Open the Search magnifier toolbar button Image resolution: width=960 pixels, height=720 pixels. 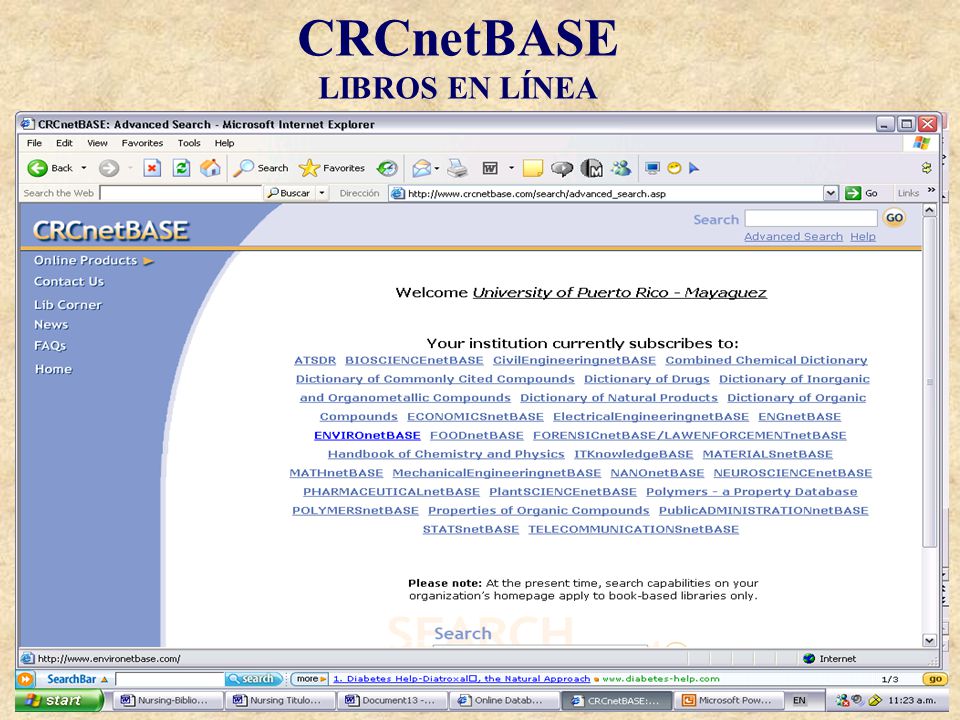[261, 168]
